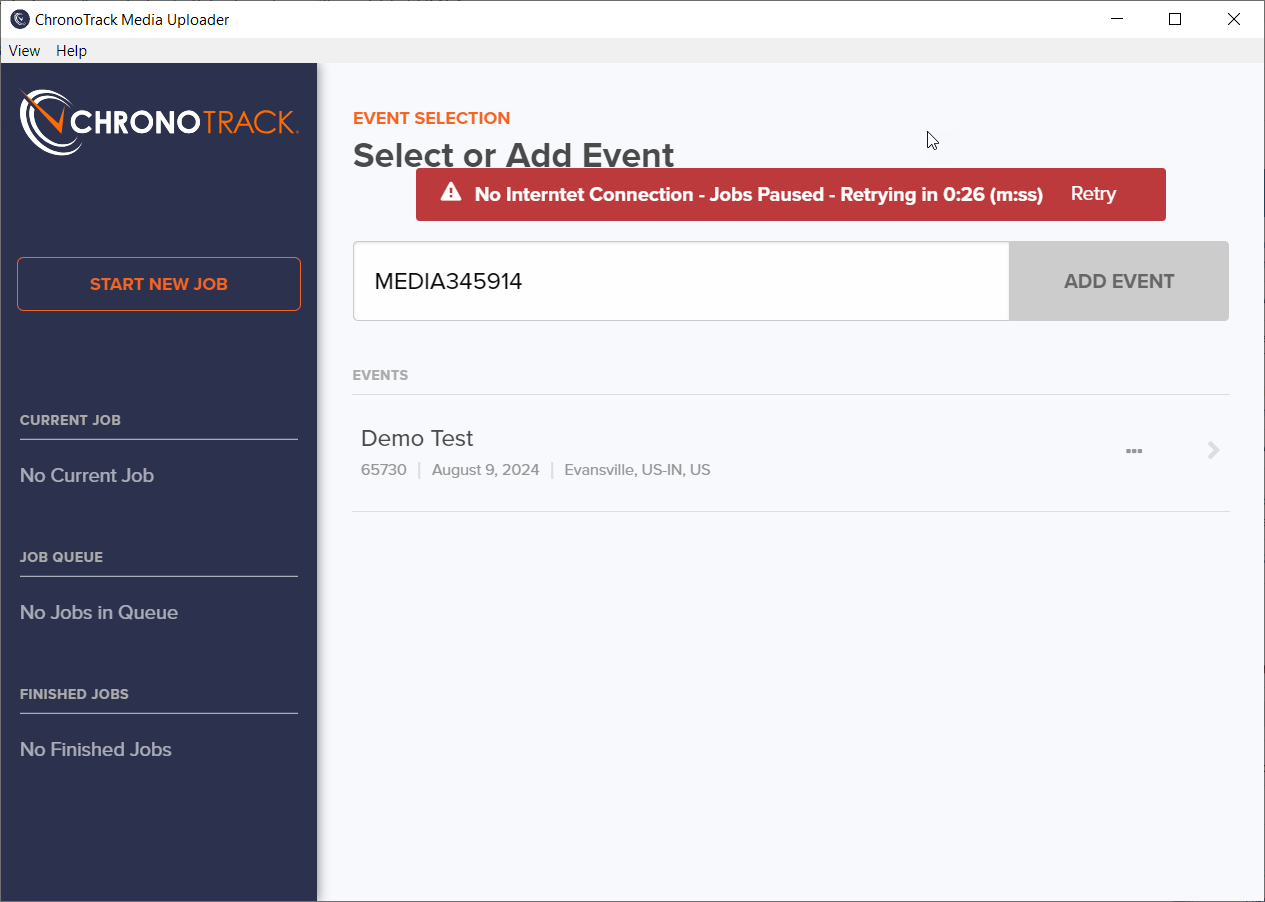
Task: Click the ChronoTrack app icon in title bar
Action: click(x=19, y=19)
